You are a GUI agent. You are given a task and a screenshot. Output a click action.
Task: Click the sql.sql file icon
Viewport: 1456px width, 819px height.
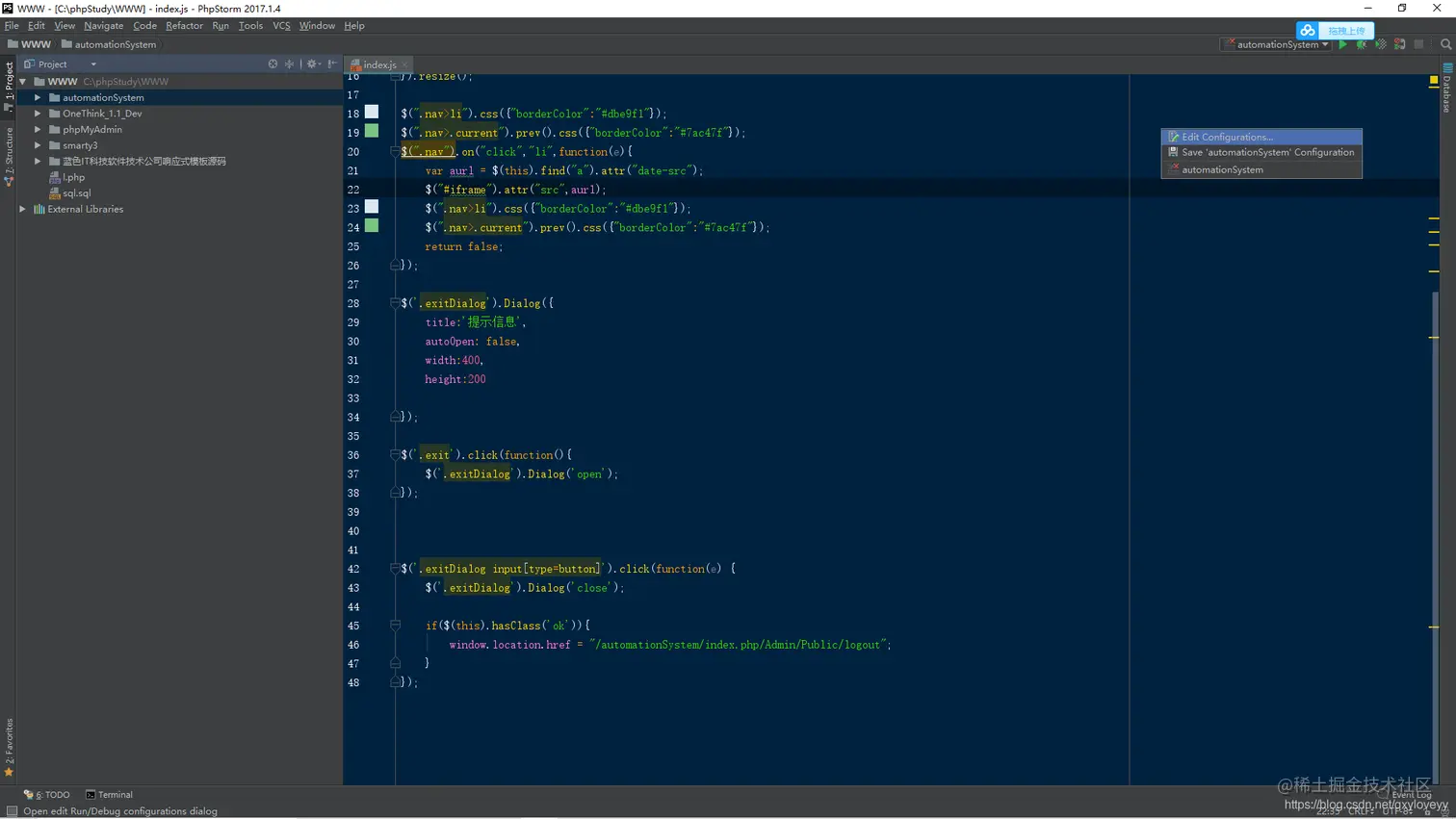pos(55,193)
